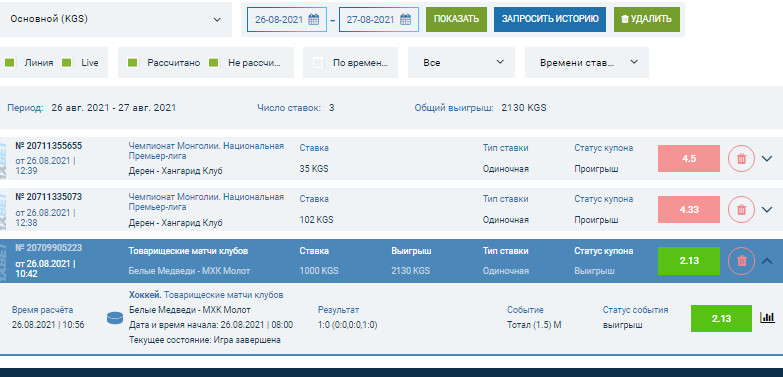Viewport: 783px width, 377px height.
Task: Click the red 4.33 odds badge
Action: click(x=689, y=210)
